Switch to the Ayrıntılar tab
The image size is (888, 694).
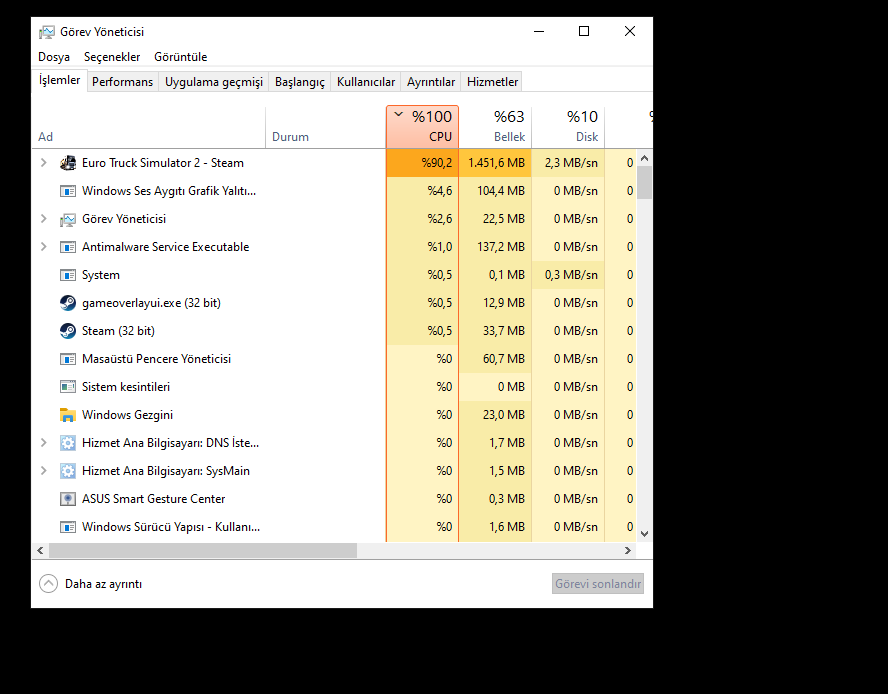point(431,82)
